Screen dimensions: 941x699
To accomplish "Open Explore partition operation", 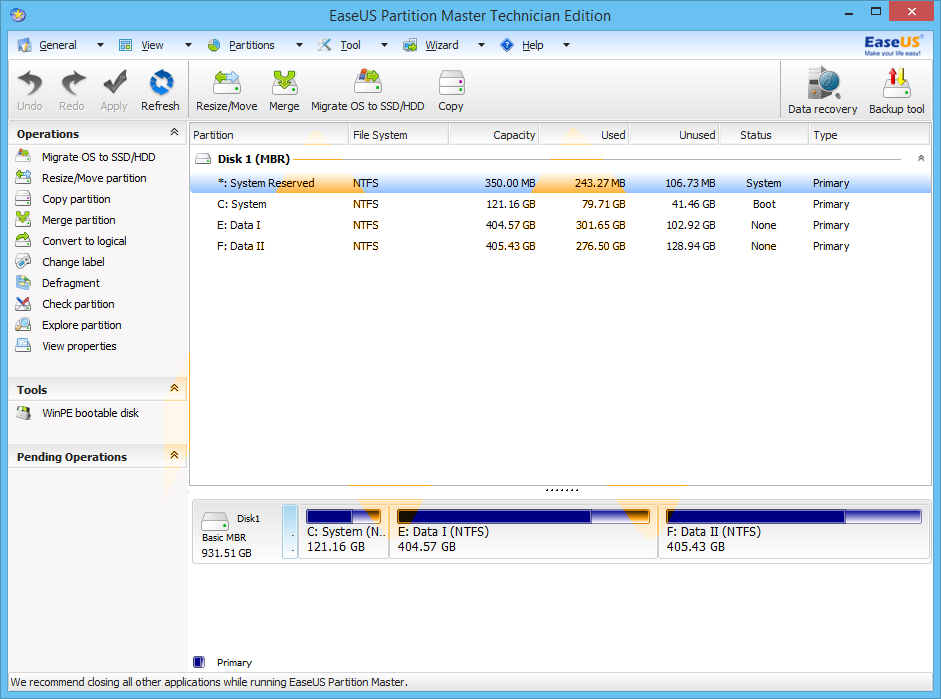I will [x=81, y=325].
